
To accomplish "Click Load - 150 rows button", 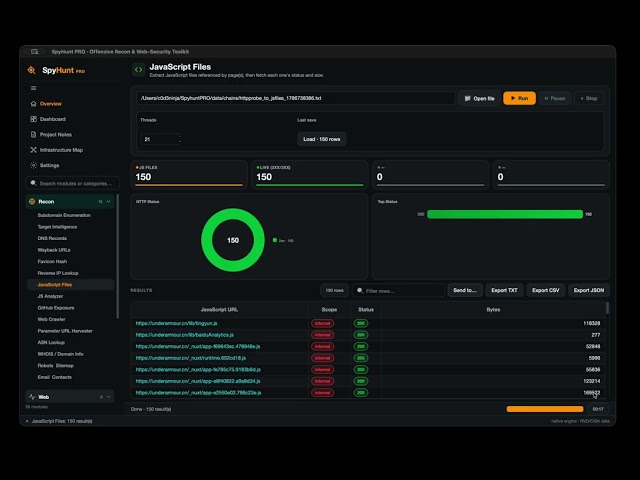I will [322, 139].
